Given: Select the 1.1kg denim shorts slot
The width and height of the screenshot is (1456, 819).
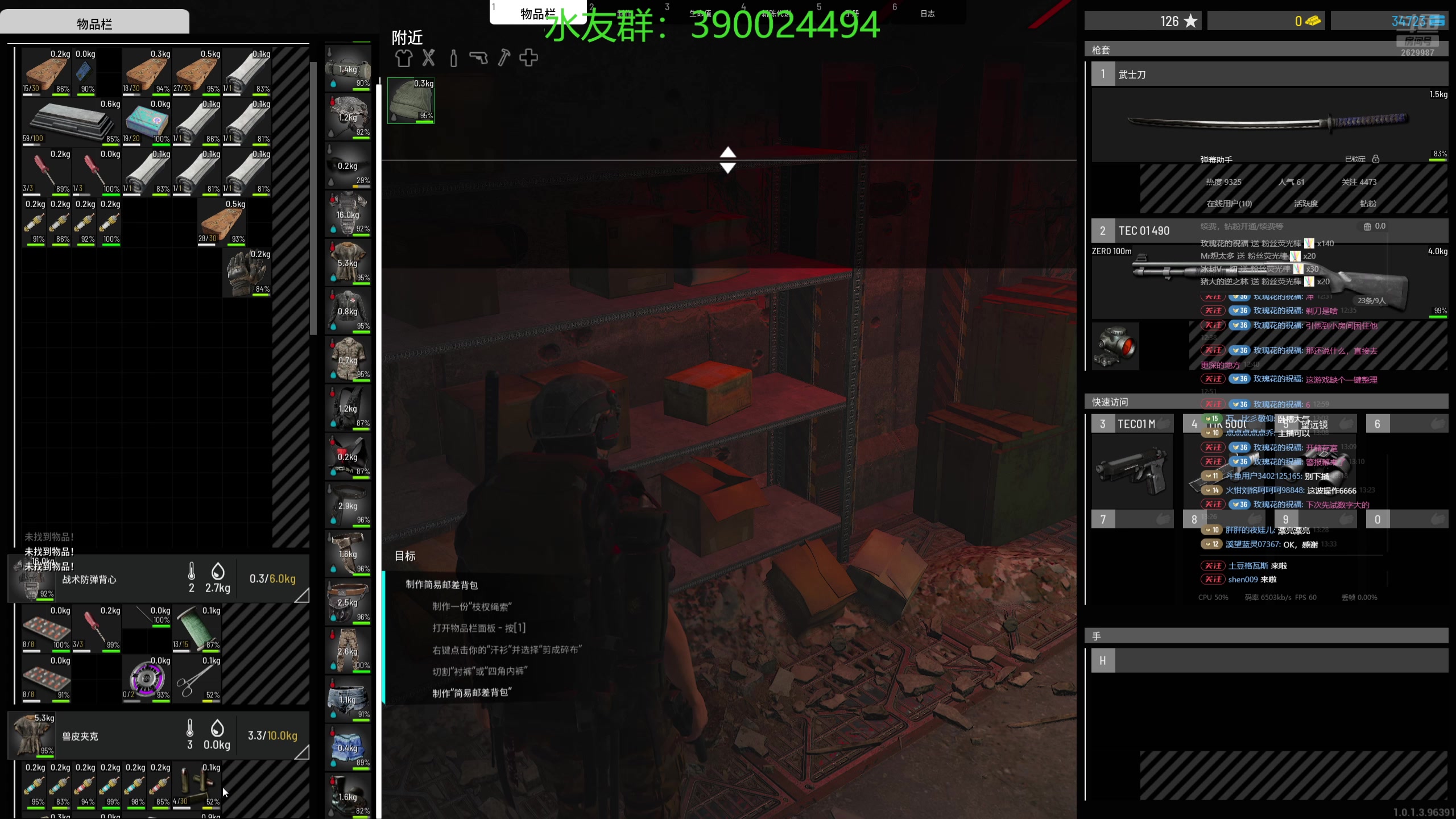Looking at the screenshot, I should click(348, 699).
